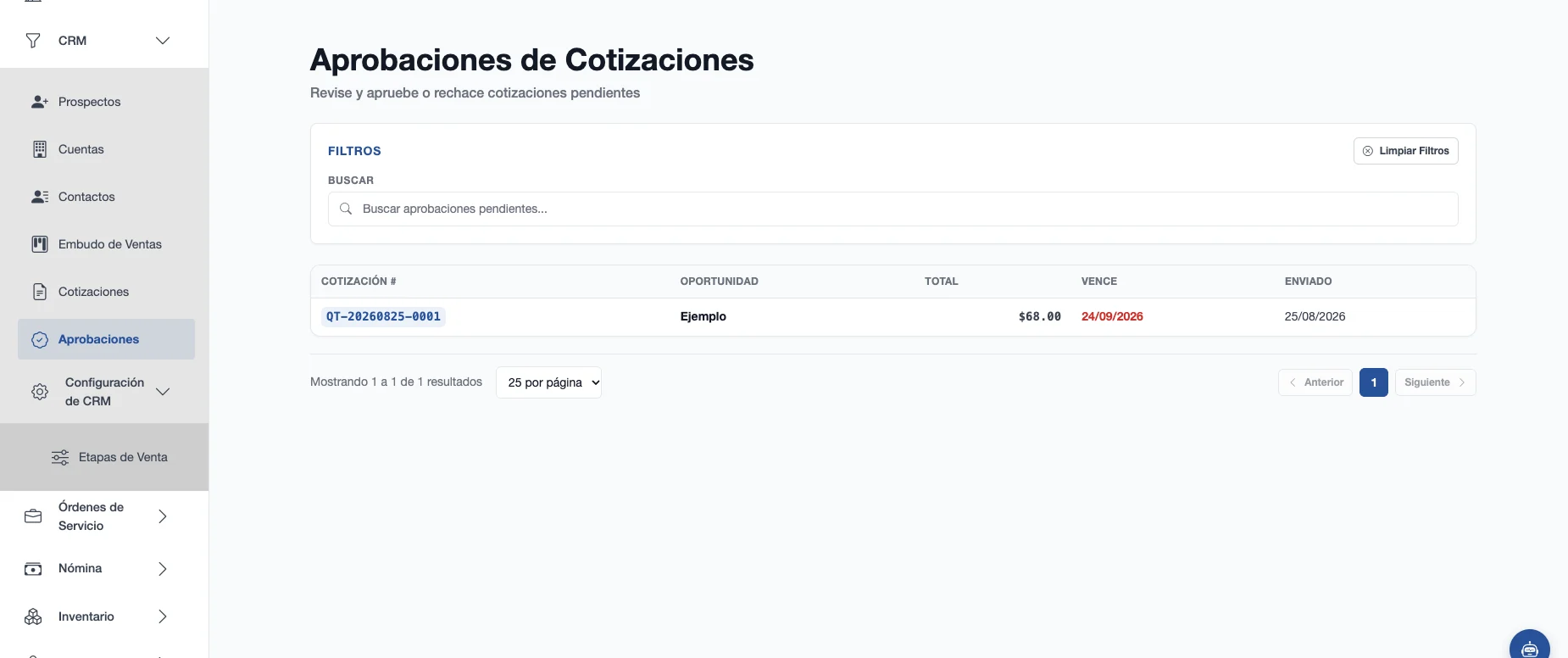Open Contactos menu item
This screenshot has width=1568, height=658.
point(106,197)
